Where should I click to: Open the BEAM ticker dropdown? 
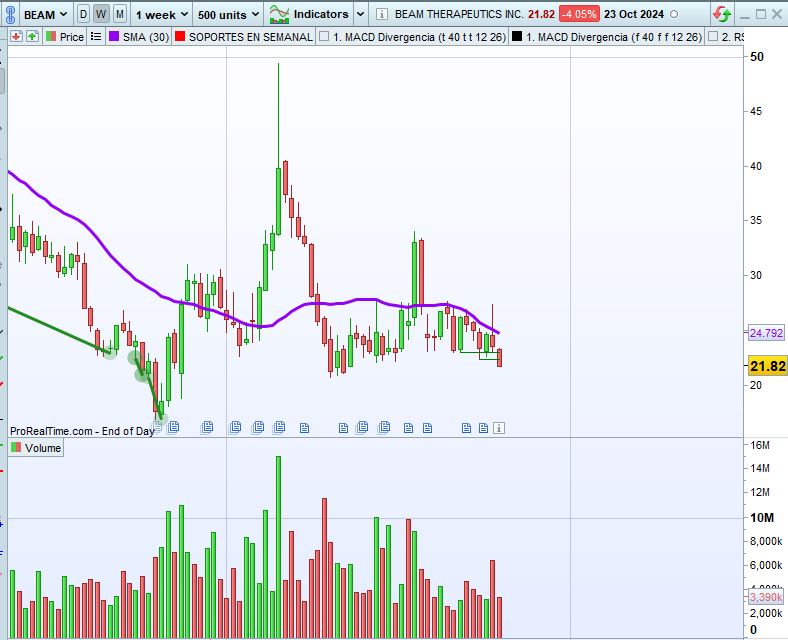tap(45, 15)
